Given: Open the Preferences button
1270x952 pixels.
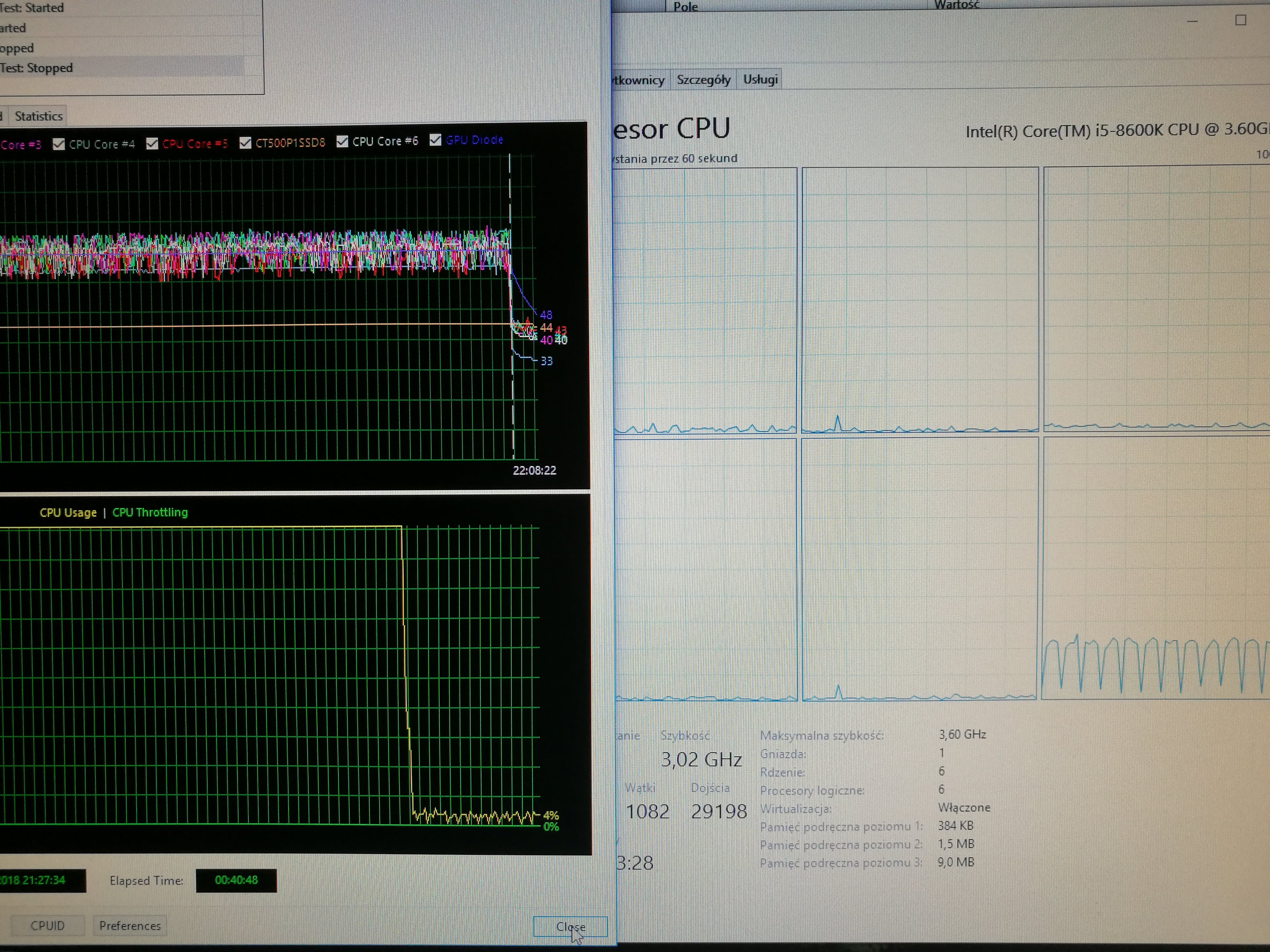Looking at the screenshot, I should [130, 925].
